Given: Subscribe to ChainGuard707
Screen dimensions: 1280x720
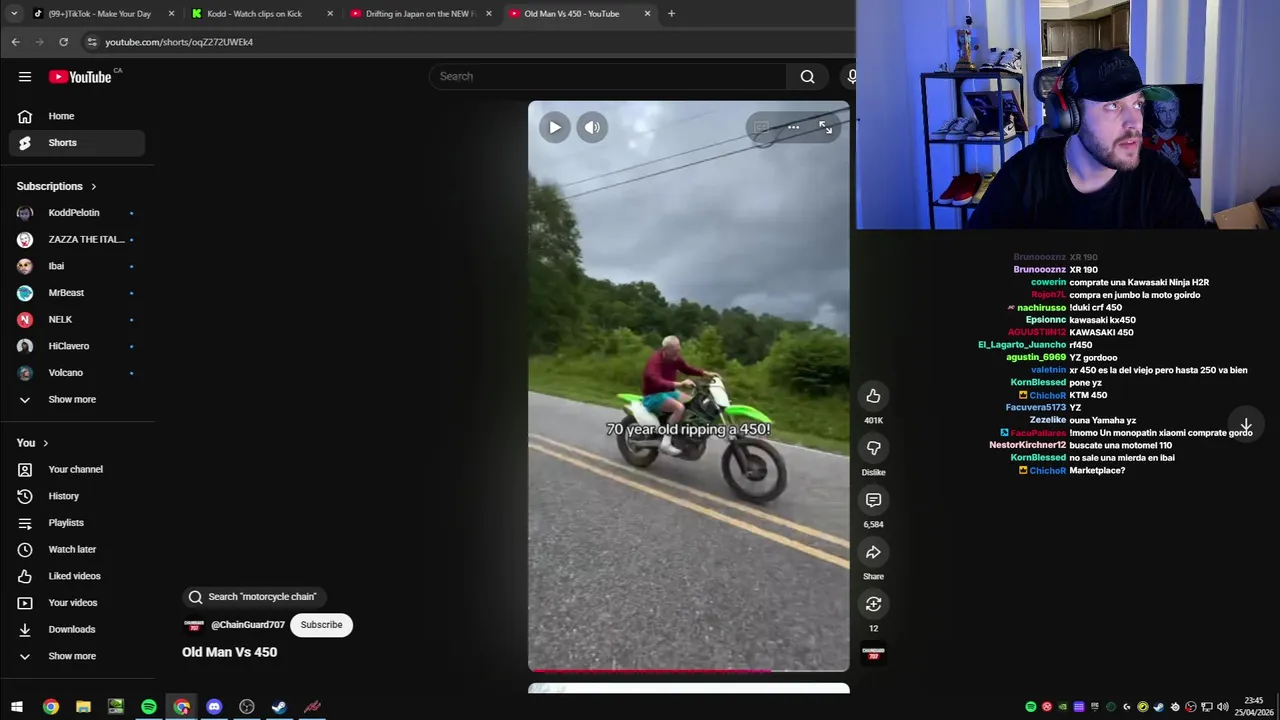Looking at the screenshot, I should [x=321, y=625].
